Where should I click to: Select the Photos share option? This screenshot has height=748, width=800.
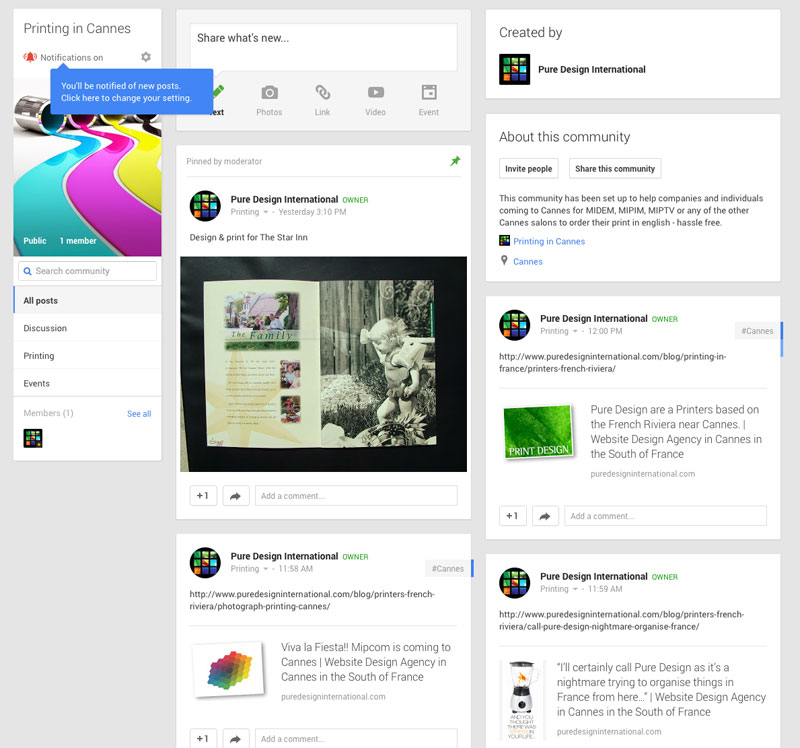pyautogui.click(x=269, y=101)
